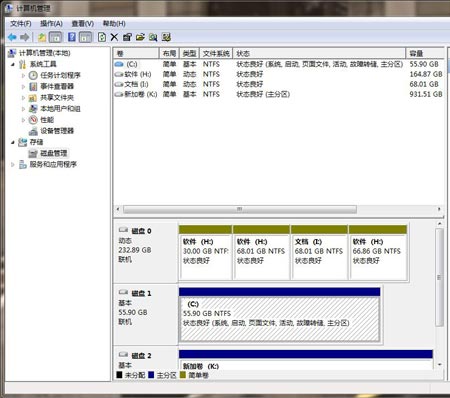Sort by the 布局 column header
This screenshot has height=398, width=450.
coord(169,53)
